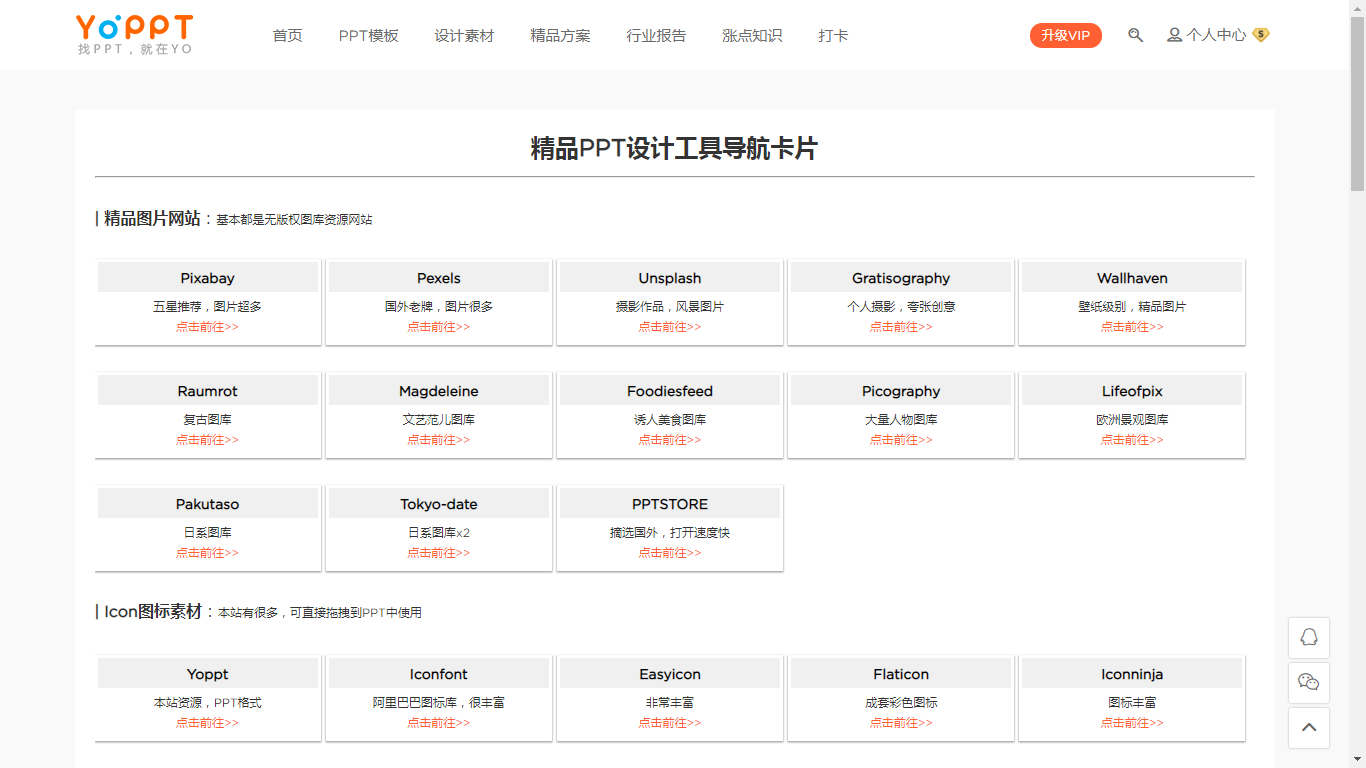Click 点击前往 under Unsplash
The width and height of the screenshot is (1366, 768).
(670, 327)
